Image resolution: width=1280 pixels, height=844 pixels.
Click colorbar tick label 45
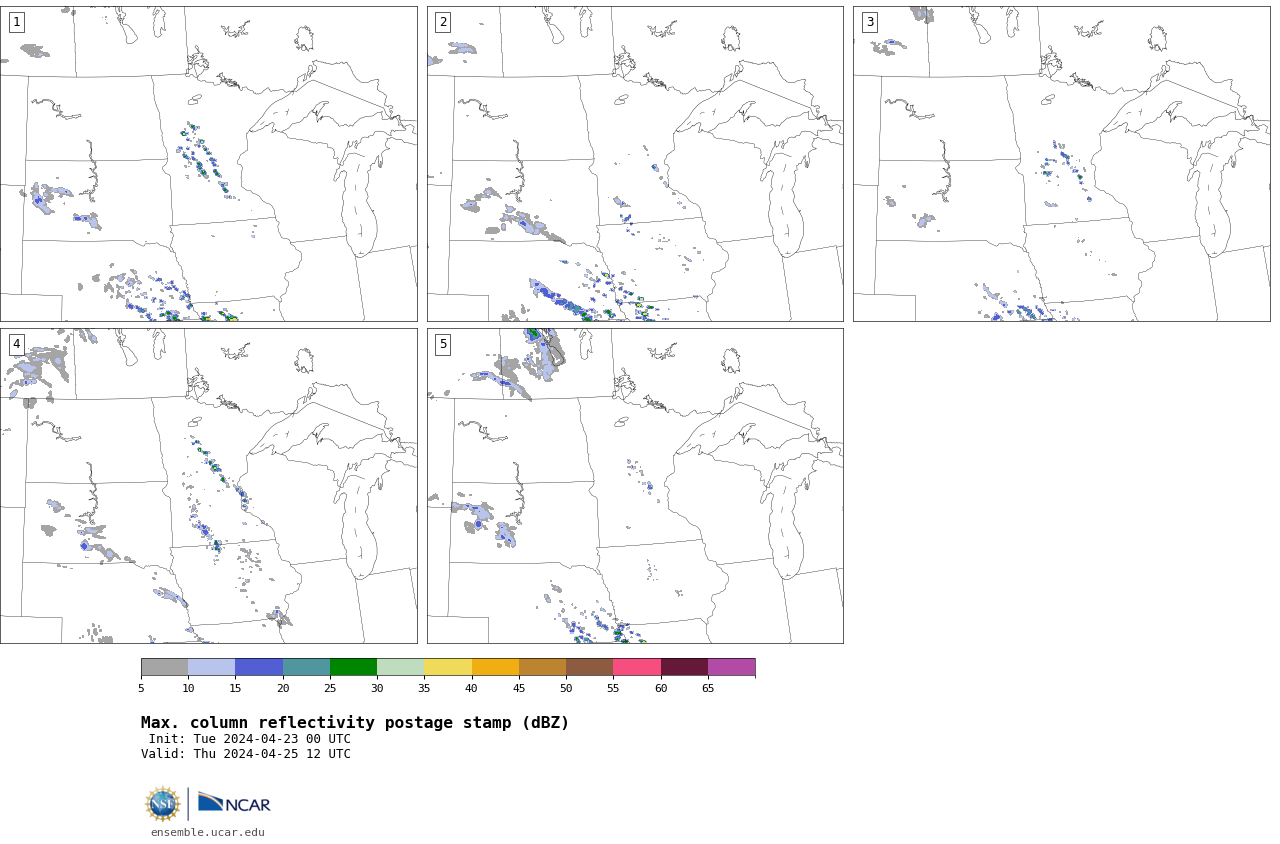pyautogui.click(x=519, y=688)
